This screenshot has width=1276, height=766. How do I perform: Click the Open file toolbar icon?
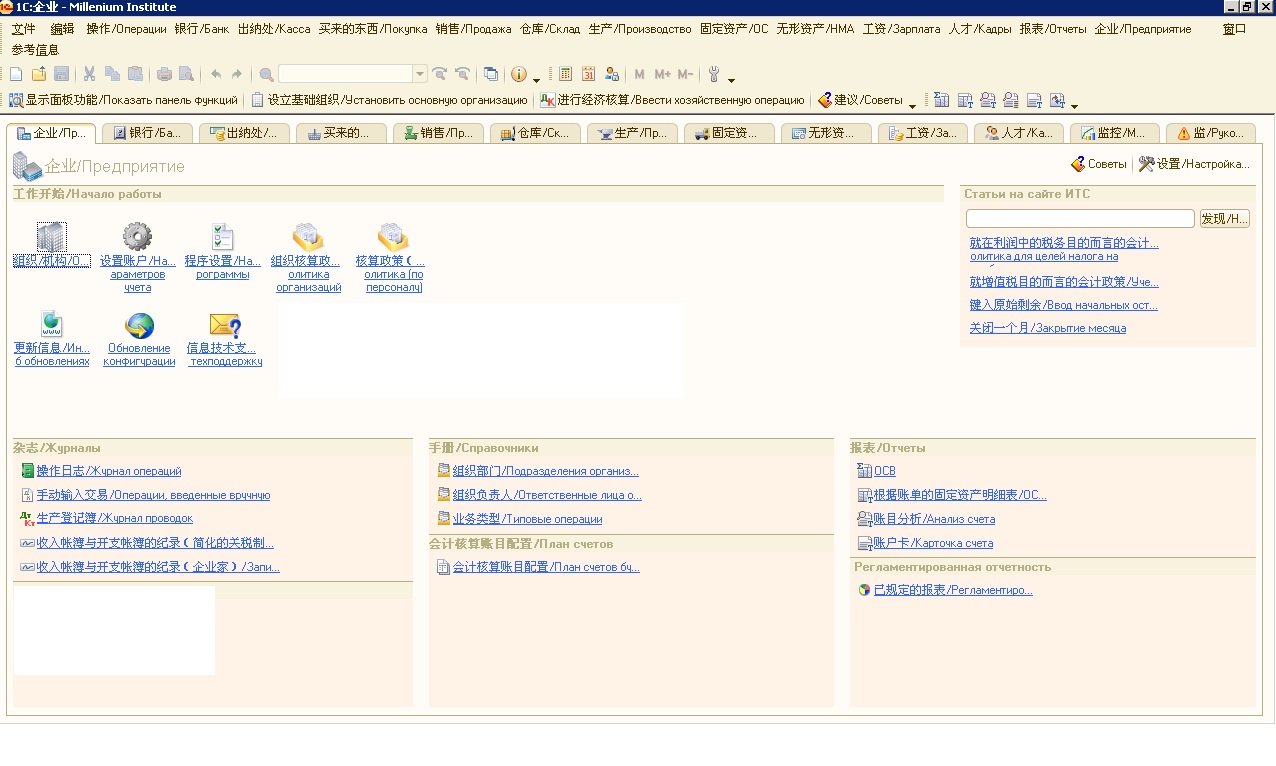coord(39,74)
